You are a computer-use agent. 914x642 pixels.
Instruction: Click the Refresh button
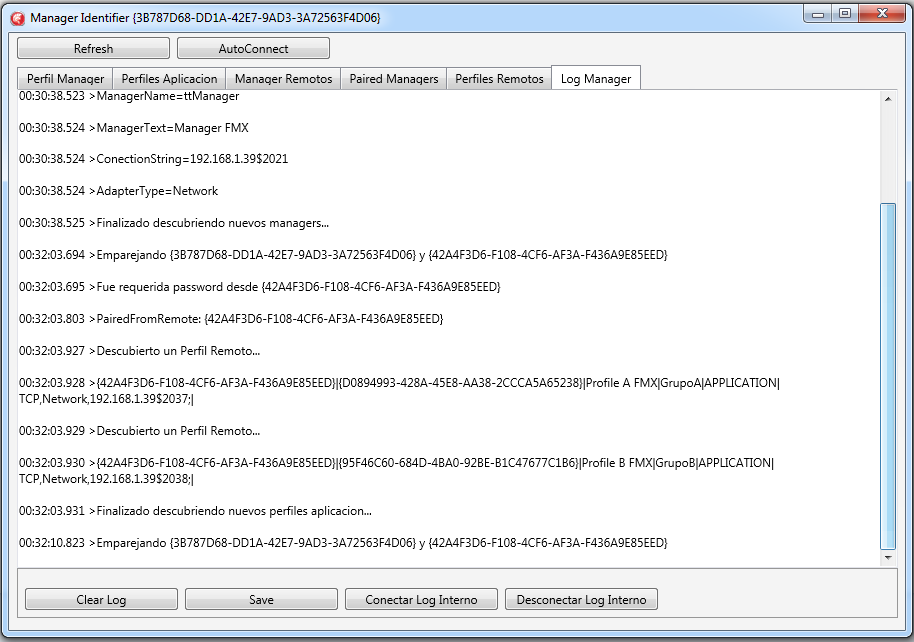tap(93, 48)
